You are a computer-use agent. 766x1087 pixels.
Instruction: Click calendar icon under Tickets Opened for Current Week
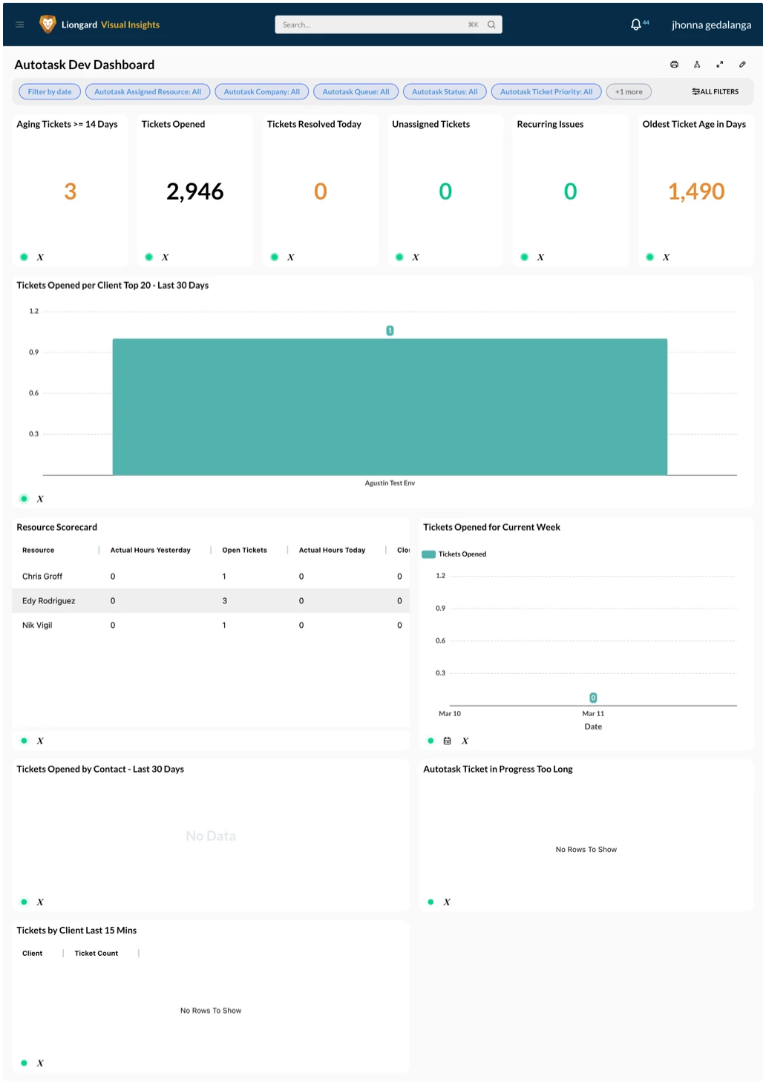pos(447,741)
